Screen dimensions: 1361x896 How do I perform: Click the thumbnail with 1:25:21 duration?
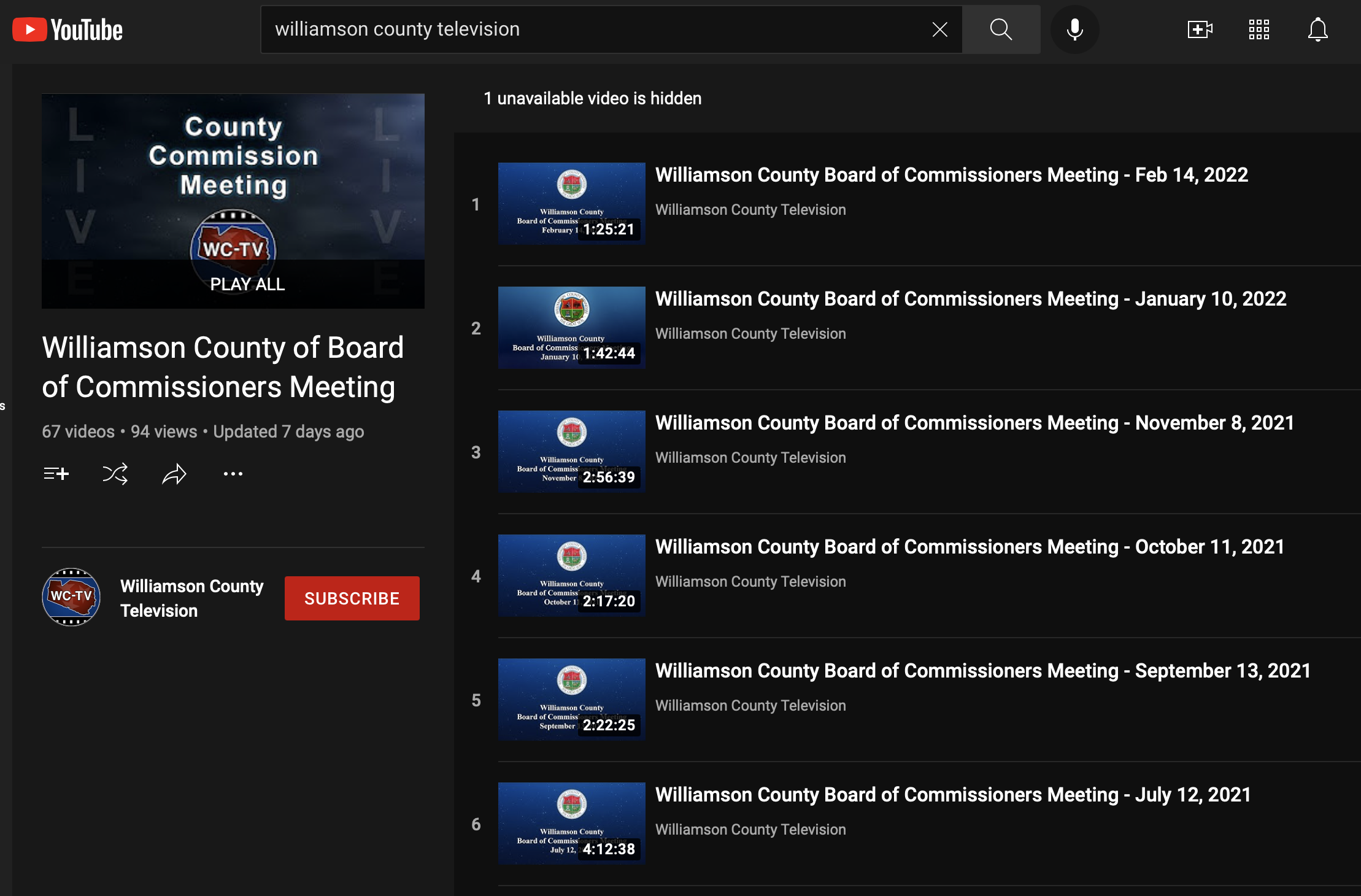pos(571,204)
